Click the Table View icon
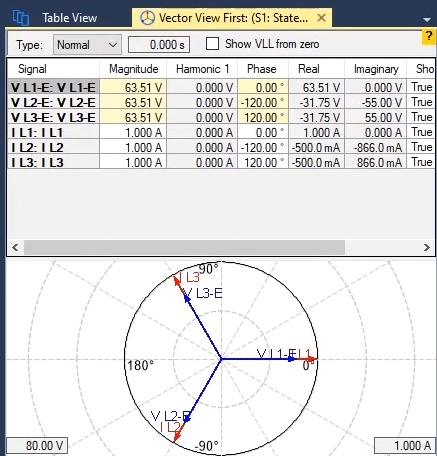 click(x=21, y=17)
